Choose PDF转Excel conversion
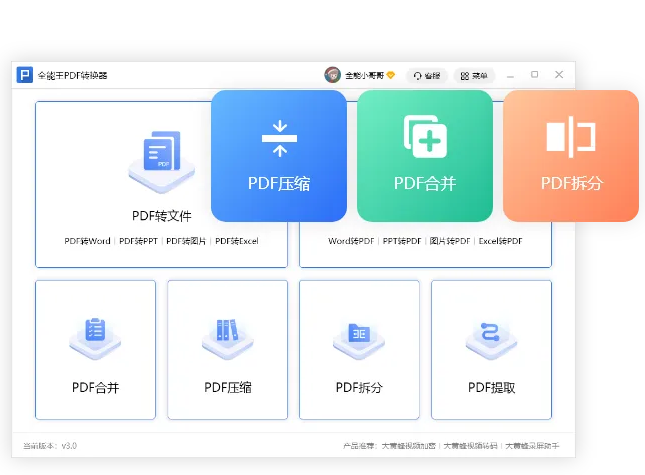Image resolution: width=645 pixels, height=475 pixels. 237,241
